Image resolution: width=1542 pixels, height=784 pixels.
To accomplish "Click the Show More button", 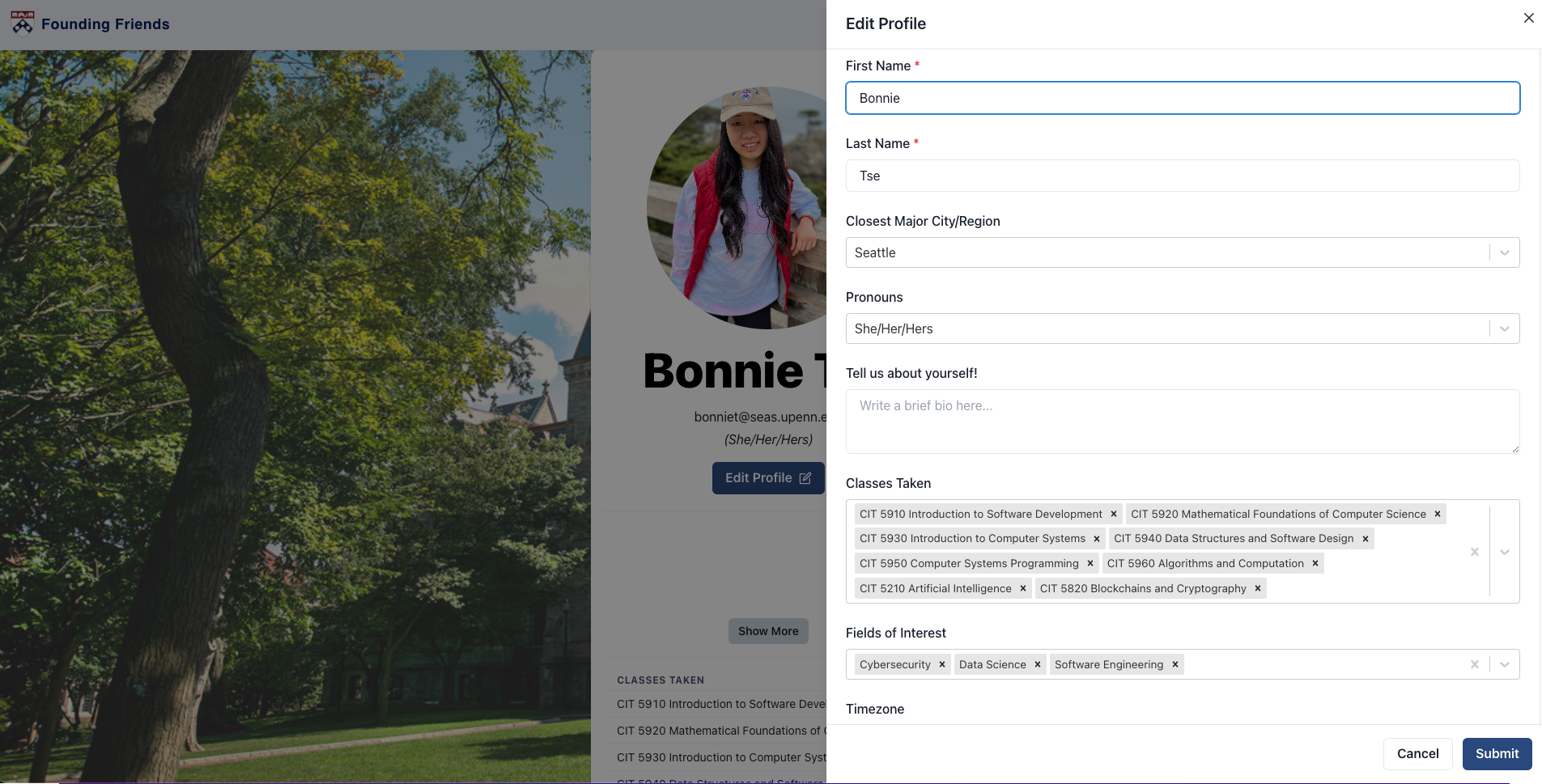I will click(768, 631).
